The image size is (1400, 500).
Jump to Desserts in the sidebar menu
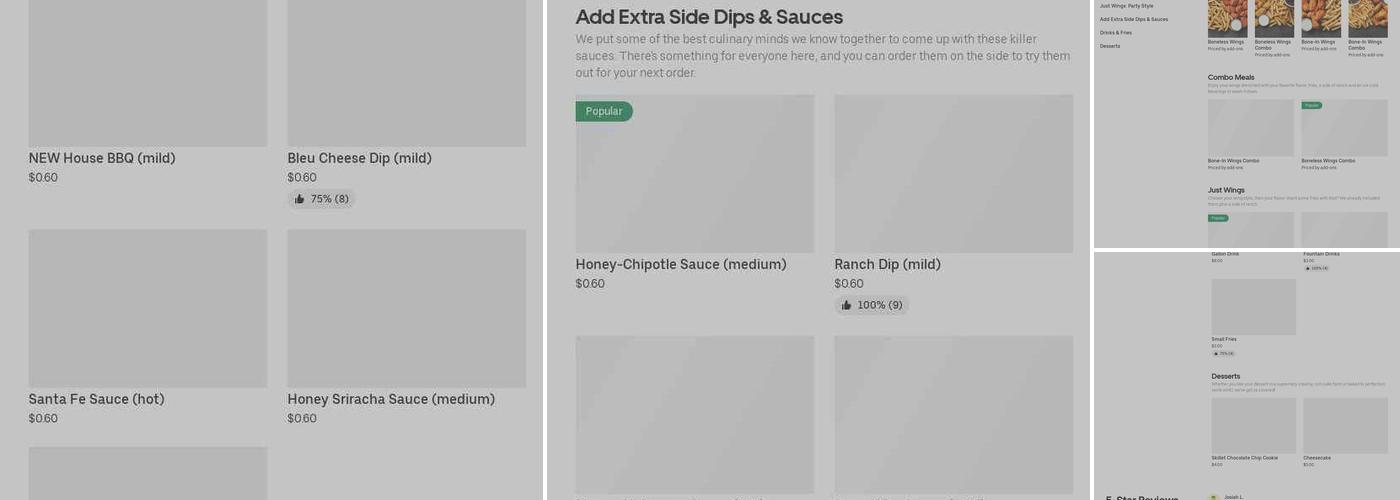click(x=1110, y=46)
